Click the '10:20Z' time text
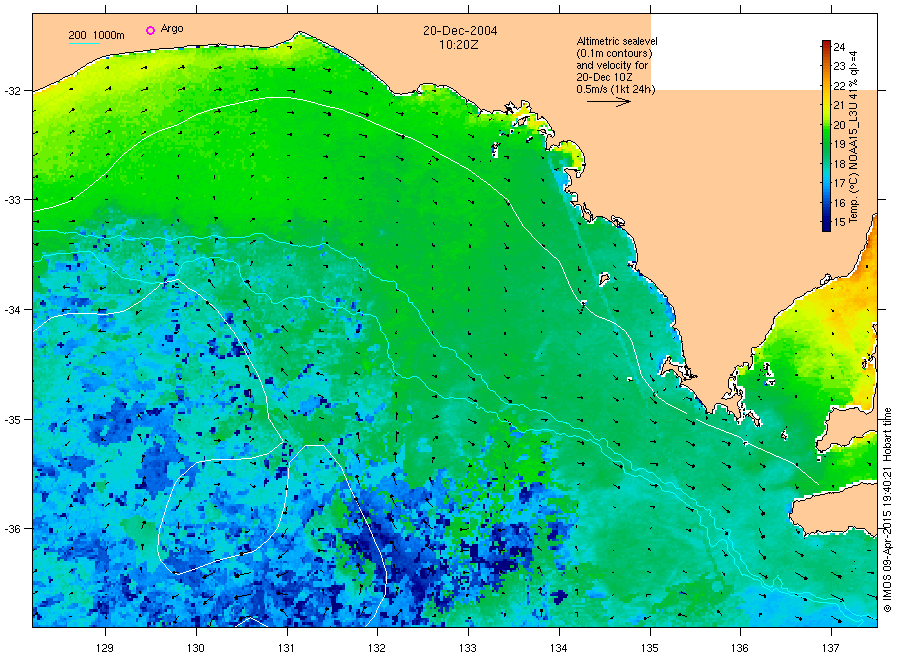Viewport: 900px width, 660px height. point(459,45)
